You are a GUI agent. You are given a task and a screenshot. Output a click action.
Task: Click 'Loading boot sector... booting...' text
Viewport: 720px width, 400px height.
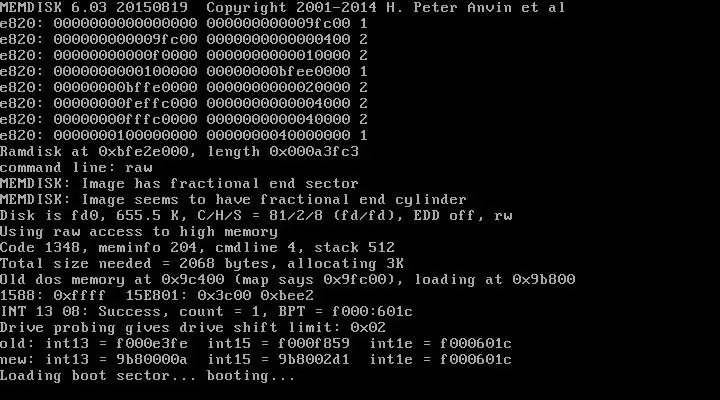(148, 376)
